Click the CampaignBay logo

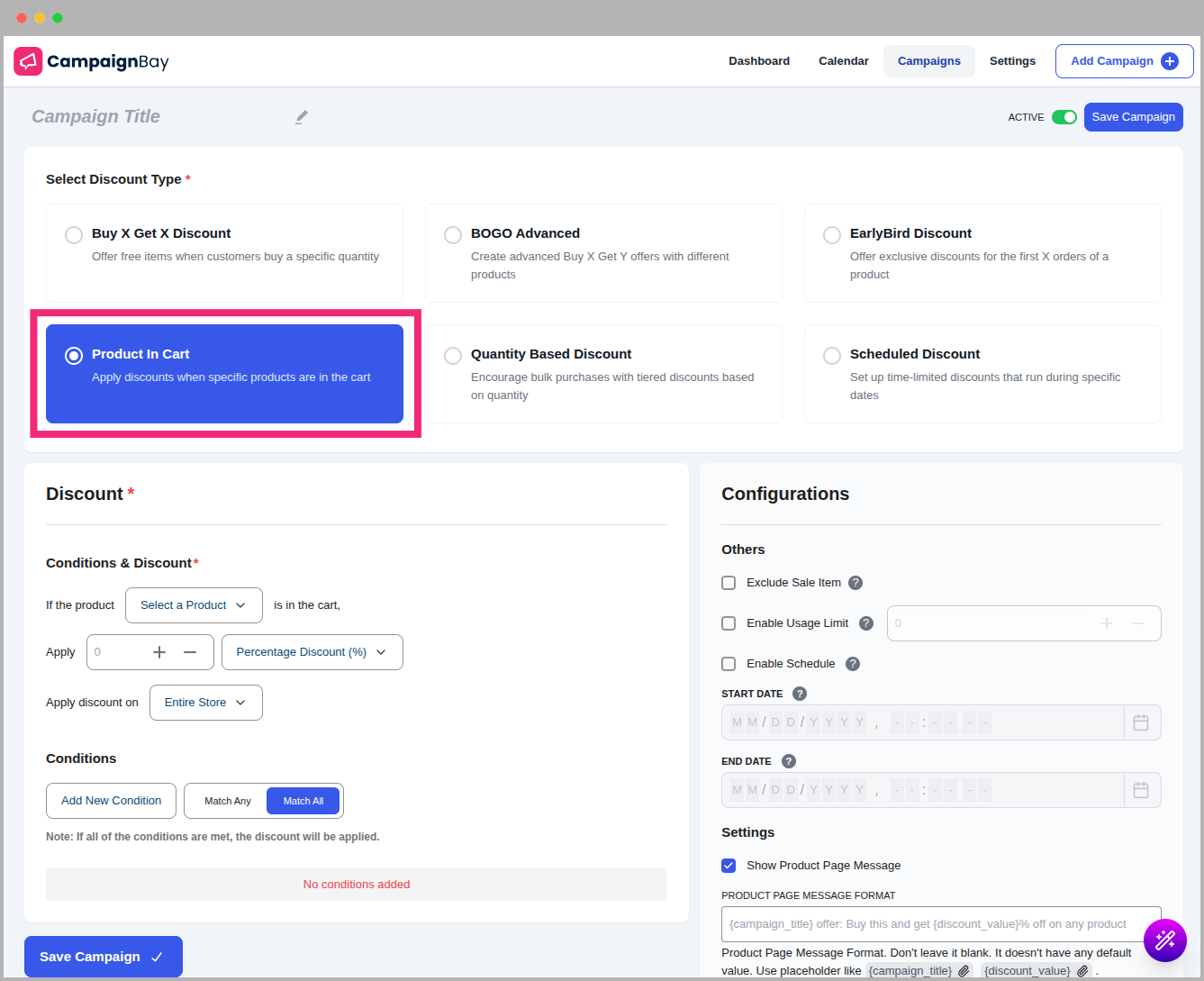click(91, 61)
